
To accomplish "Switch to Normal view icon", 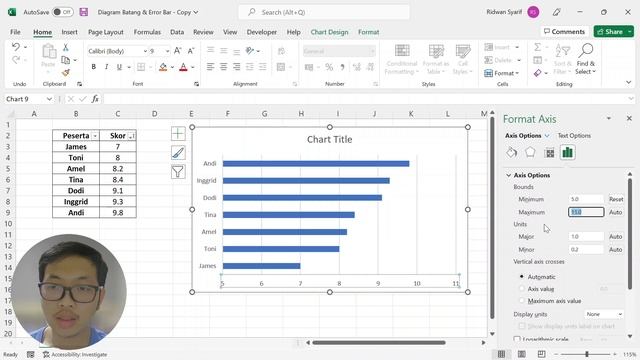I will (x=501, y=354).
